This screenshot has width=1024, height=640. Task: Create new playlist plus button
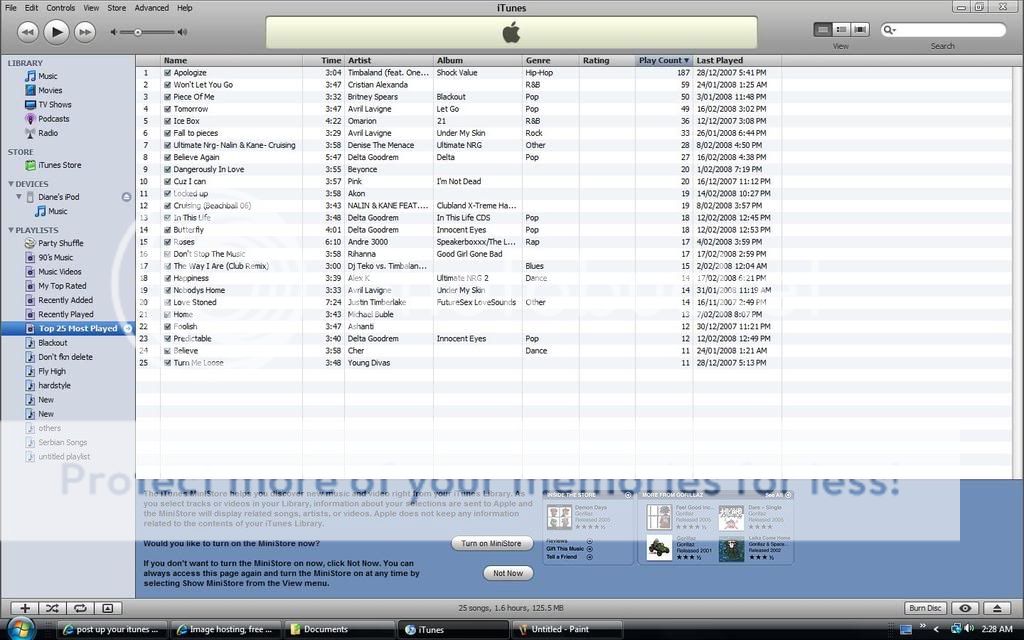[25, 608]
